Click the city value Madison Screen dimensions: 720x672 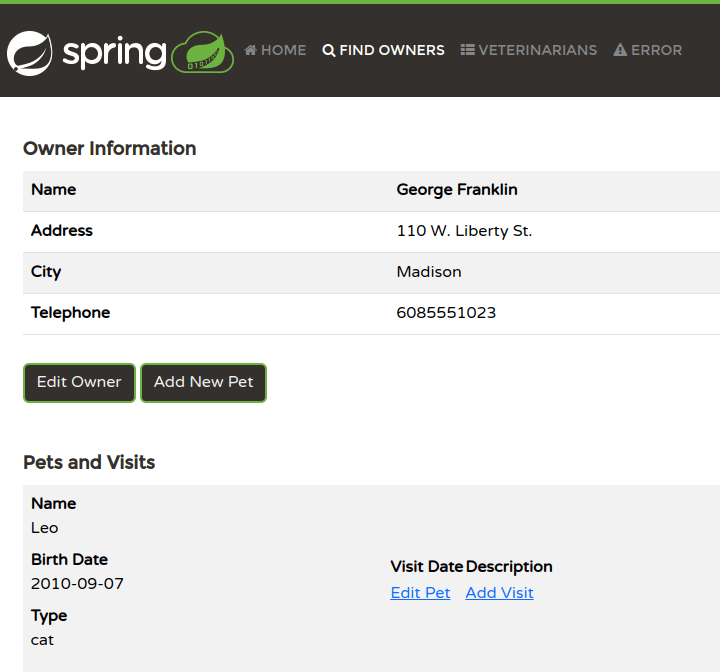(429, 272)
